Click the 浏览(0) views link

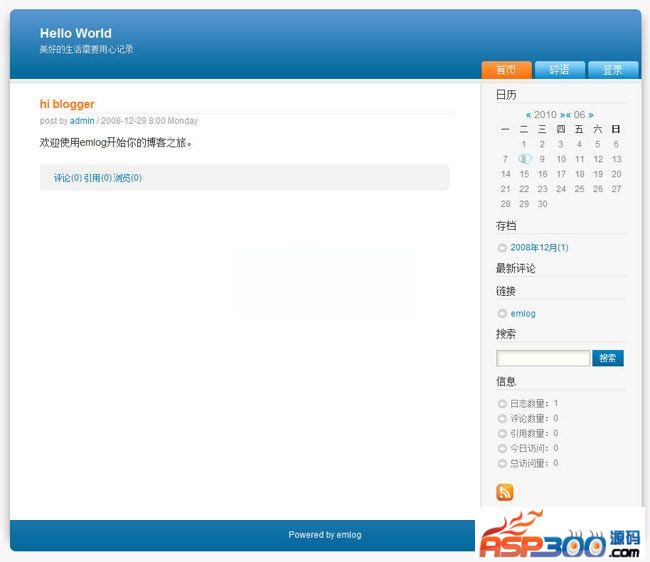tap(128, 178)
